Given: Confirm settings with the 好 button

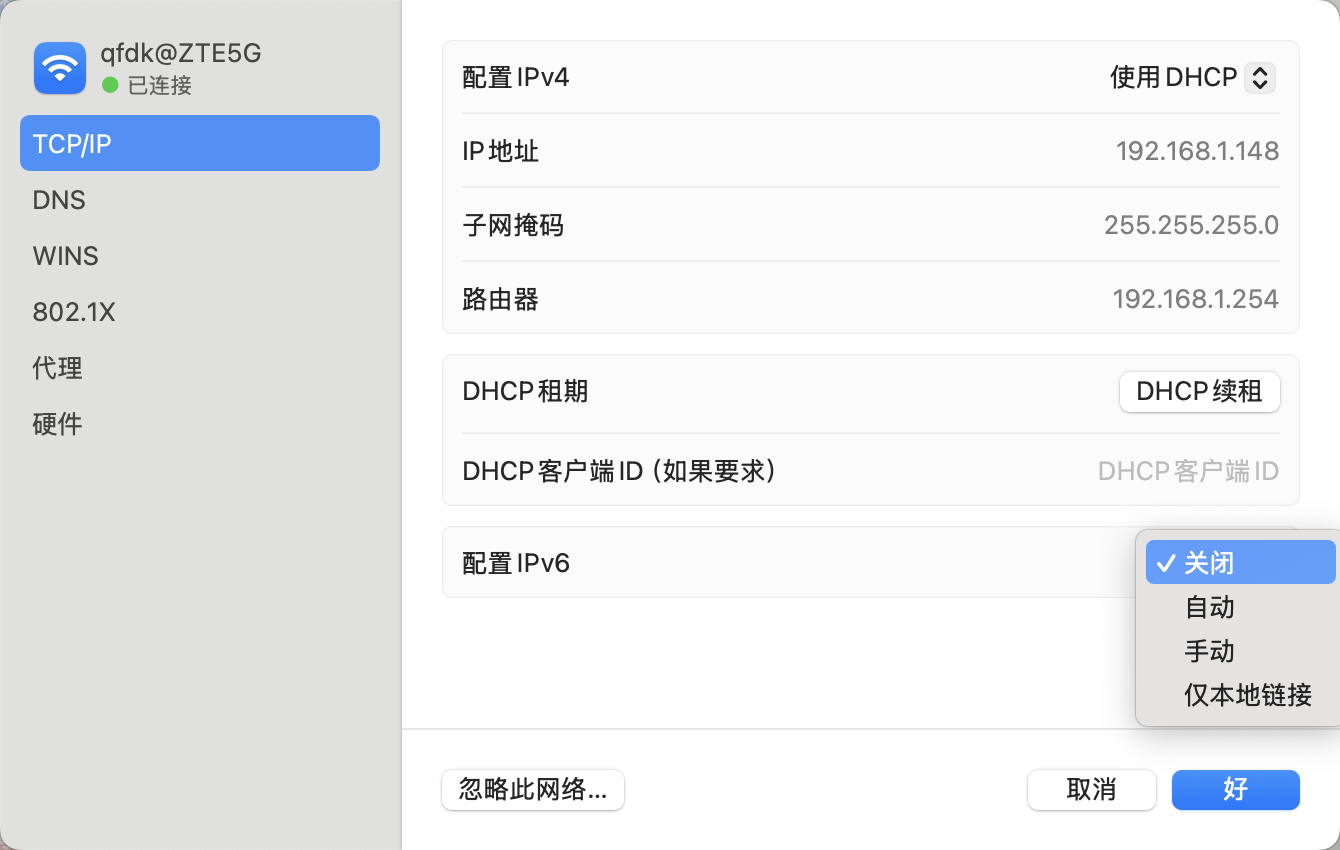Looking at the screenshot, I should coord(1235,790).
